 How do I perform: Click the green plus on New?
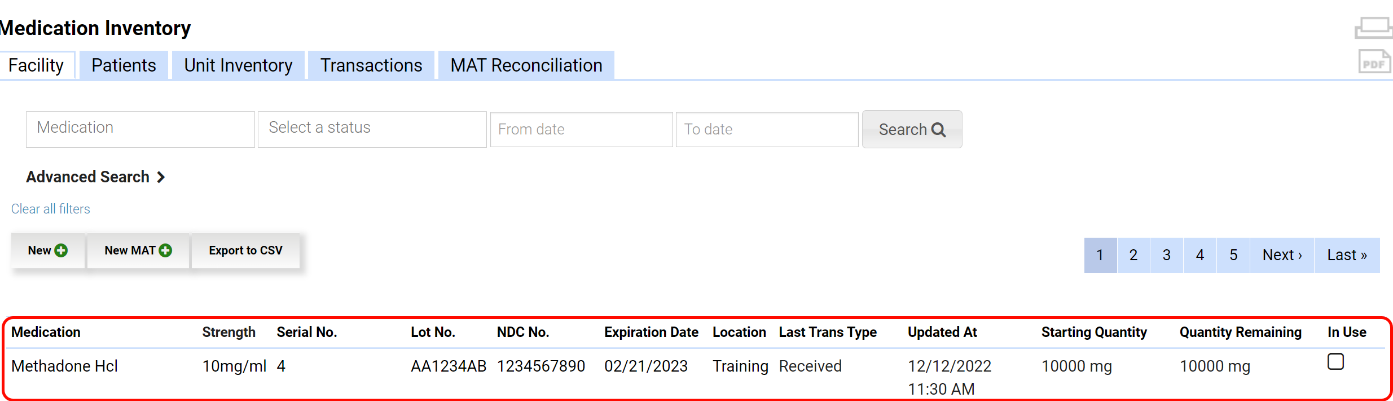(61, 251)
